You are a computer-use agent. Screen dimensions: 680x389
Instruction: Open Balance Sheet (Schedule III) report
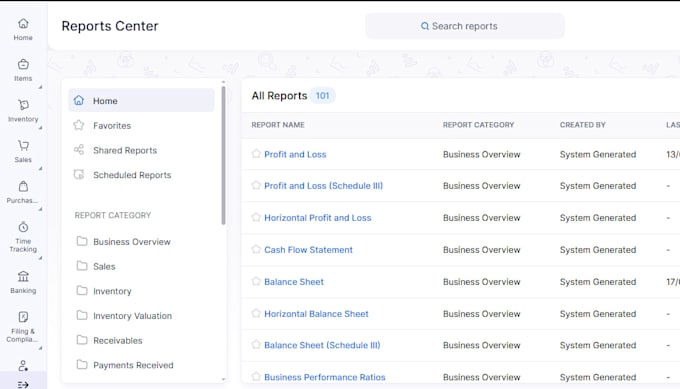pos(322,345)
